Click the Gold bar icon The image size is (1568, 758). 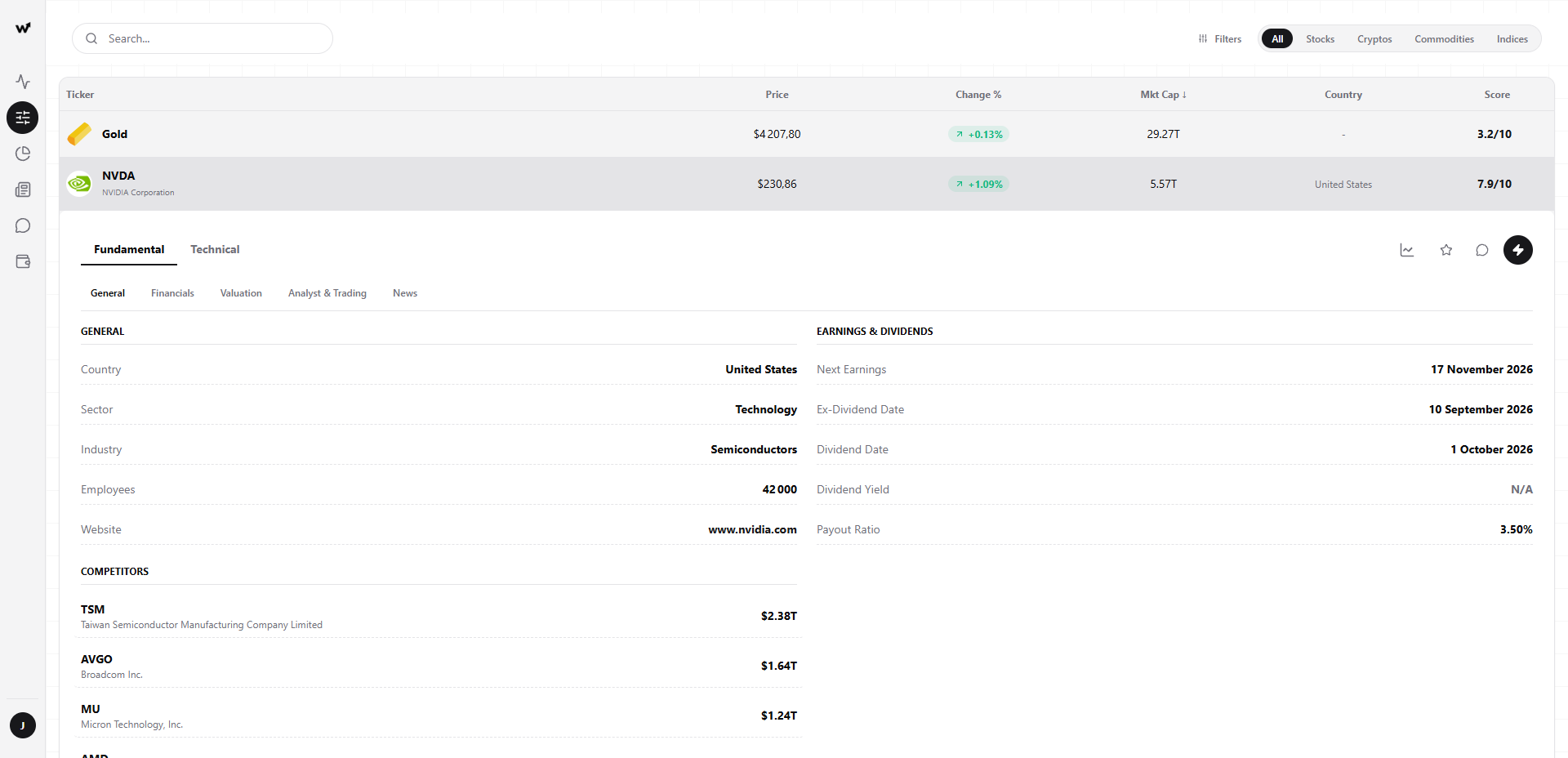[79, 134]
